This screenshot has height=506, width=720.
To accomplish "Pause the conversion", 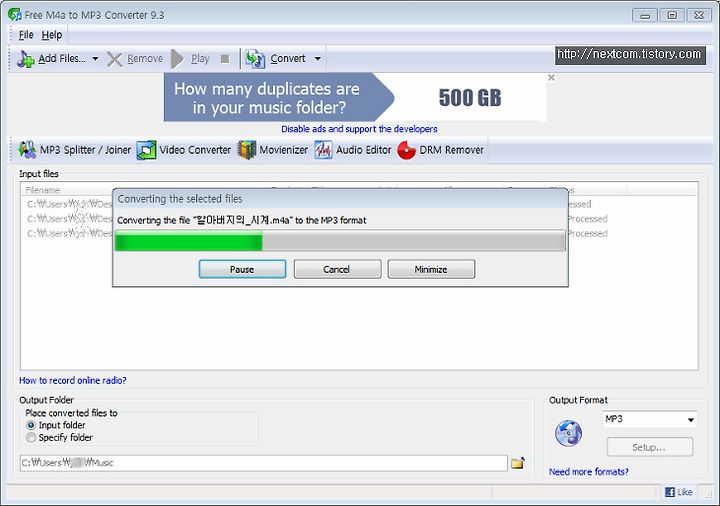I will [x=242, y=269].
